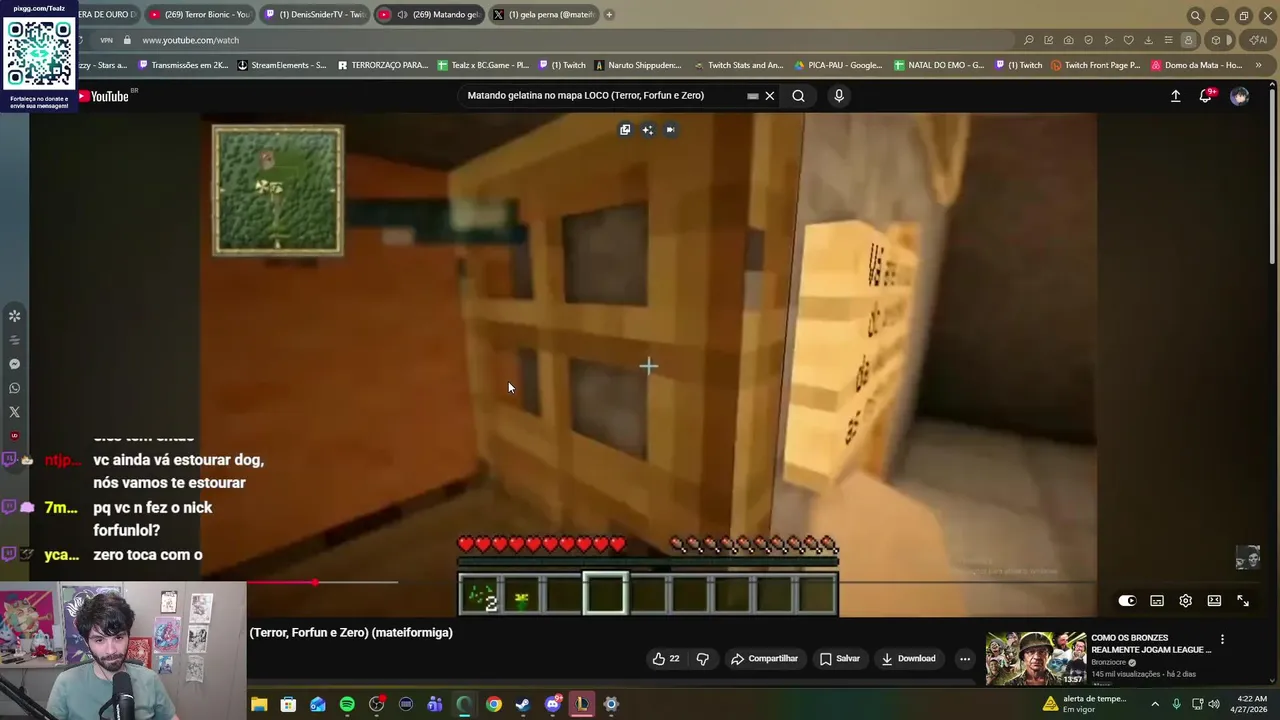Open options menu for the recommended video
Image resolution: width=1280 pixels, height=720 pixels.
pyautogui.click(x=1222, y=640)
